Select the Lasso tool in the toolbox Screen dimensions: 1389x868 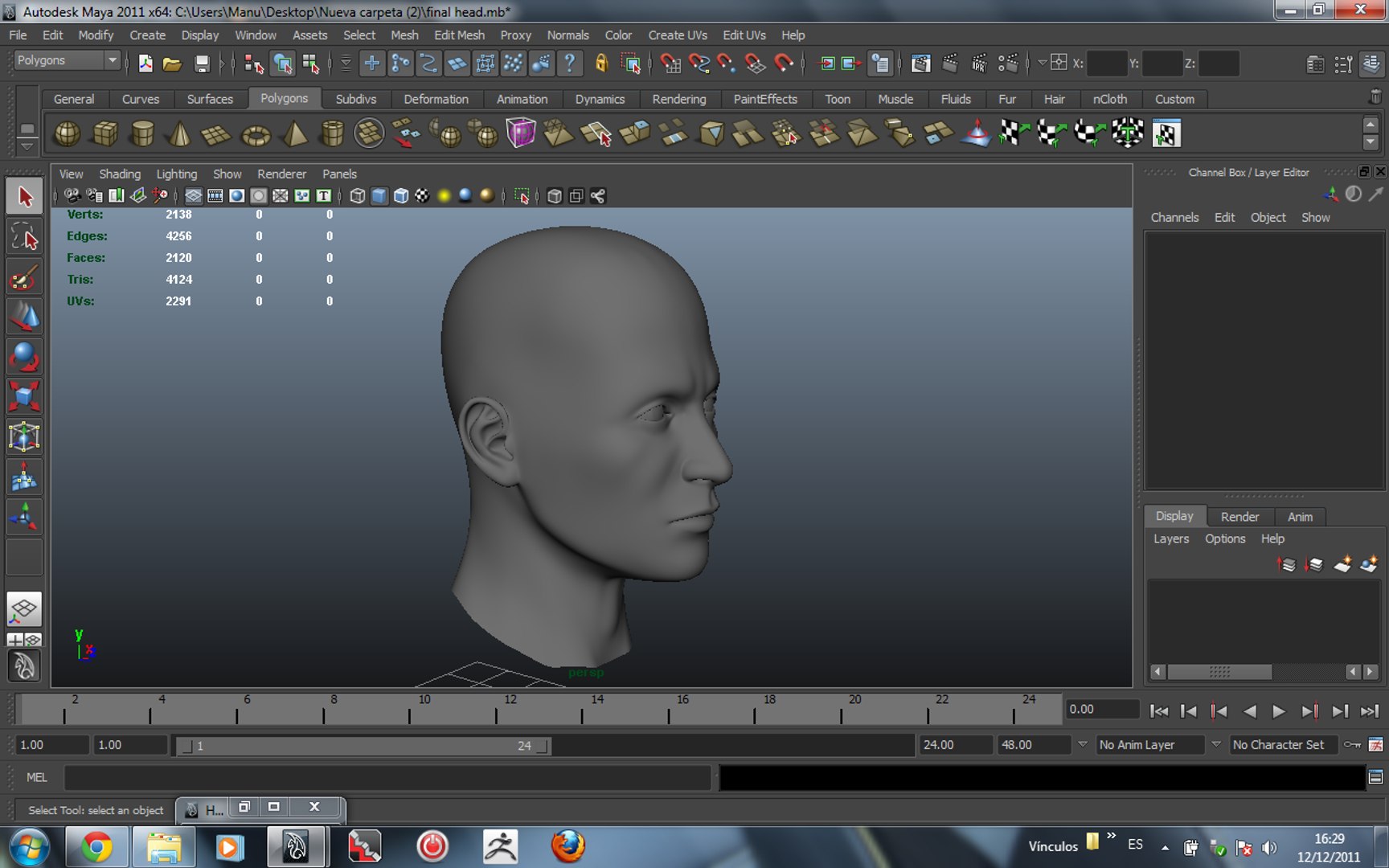click(24, 237)
